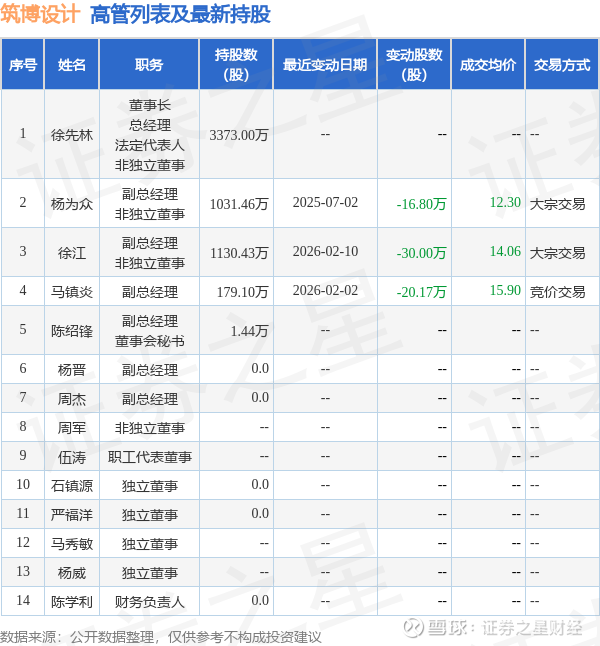Click 大宗交易 in 杨为众 row
This screenshot has height=646, width=600.
pyautogui.click(x=558, y=204)
